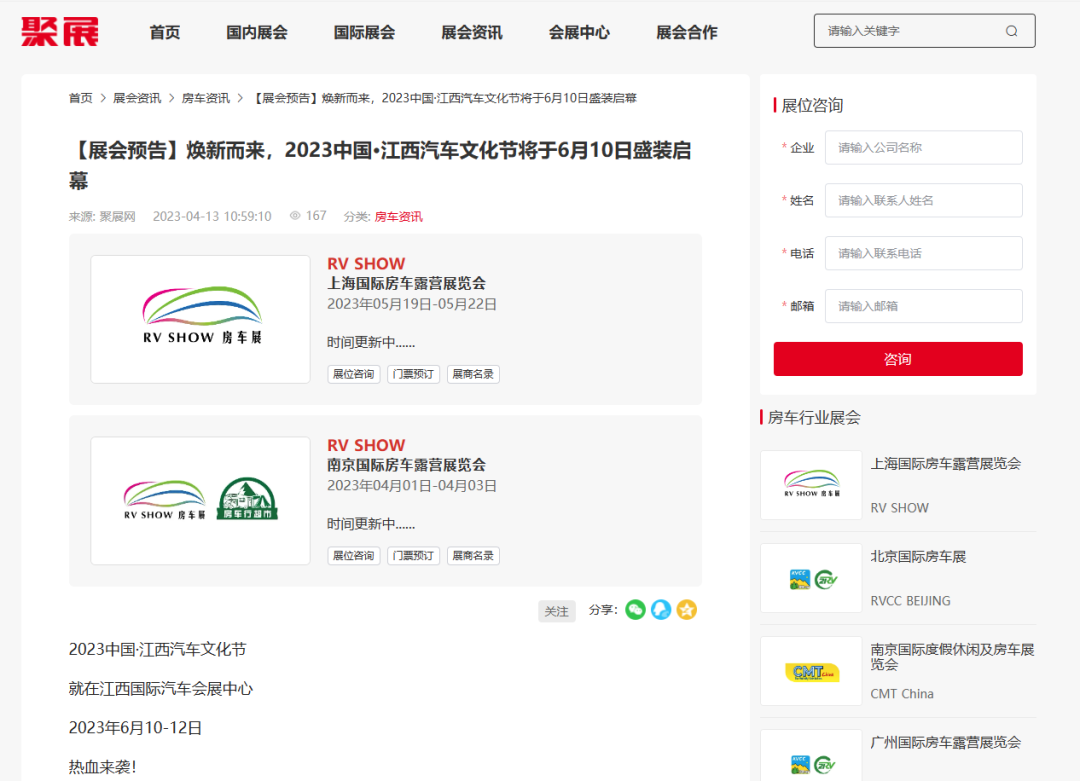Click the search magnifier icon
The image size is (1080, 781).
pos(1011,31)
